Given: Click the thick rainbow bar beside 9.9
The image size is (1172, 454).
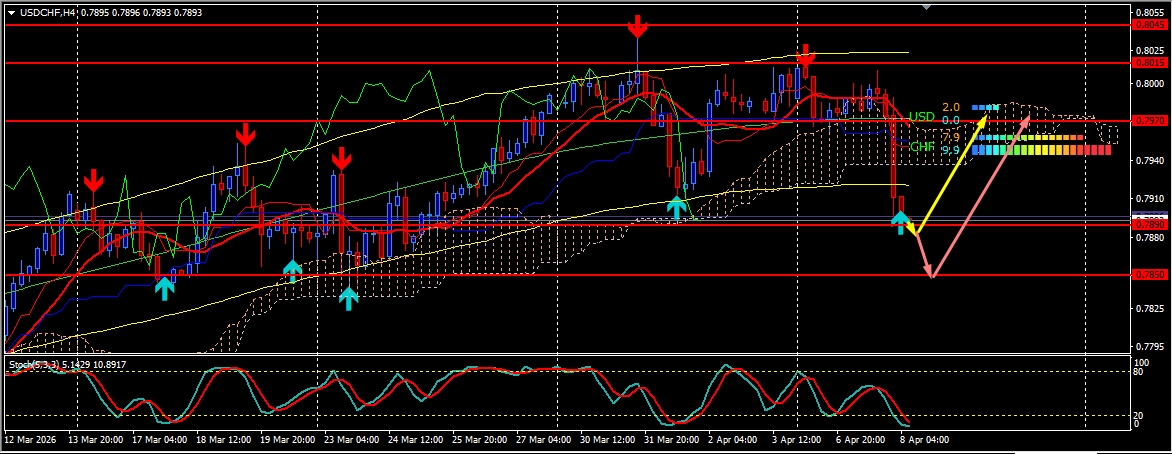Looking at the screenshot, I should click(x=1041, y=150).
